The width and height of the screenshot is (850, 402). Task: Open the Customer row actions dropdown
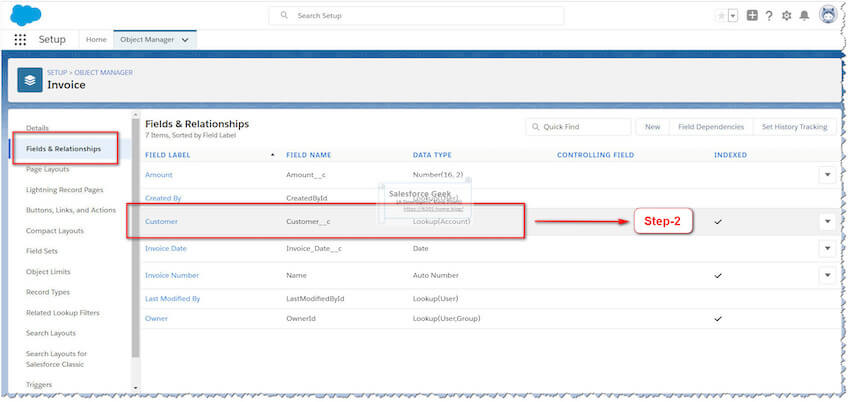click(x=827, y=222)
